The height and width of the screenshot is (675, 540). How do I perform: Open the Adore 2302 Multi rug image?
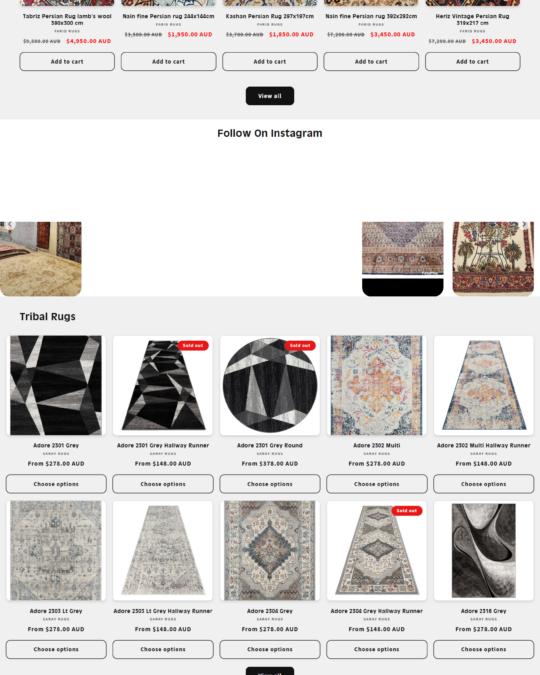coord(377,385)
